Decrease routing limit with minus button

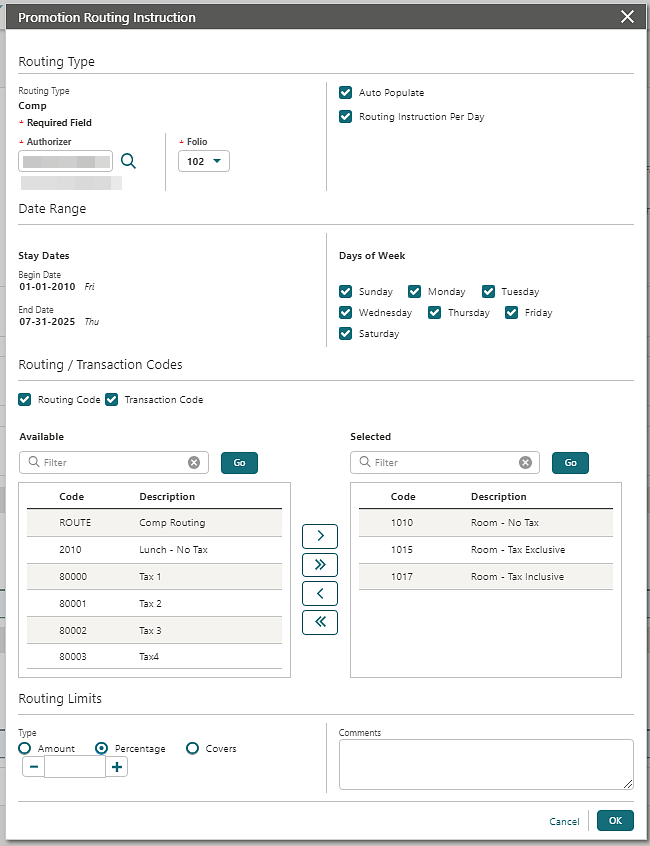coord(33,767)
